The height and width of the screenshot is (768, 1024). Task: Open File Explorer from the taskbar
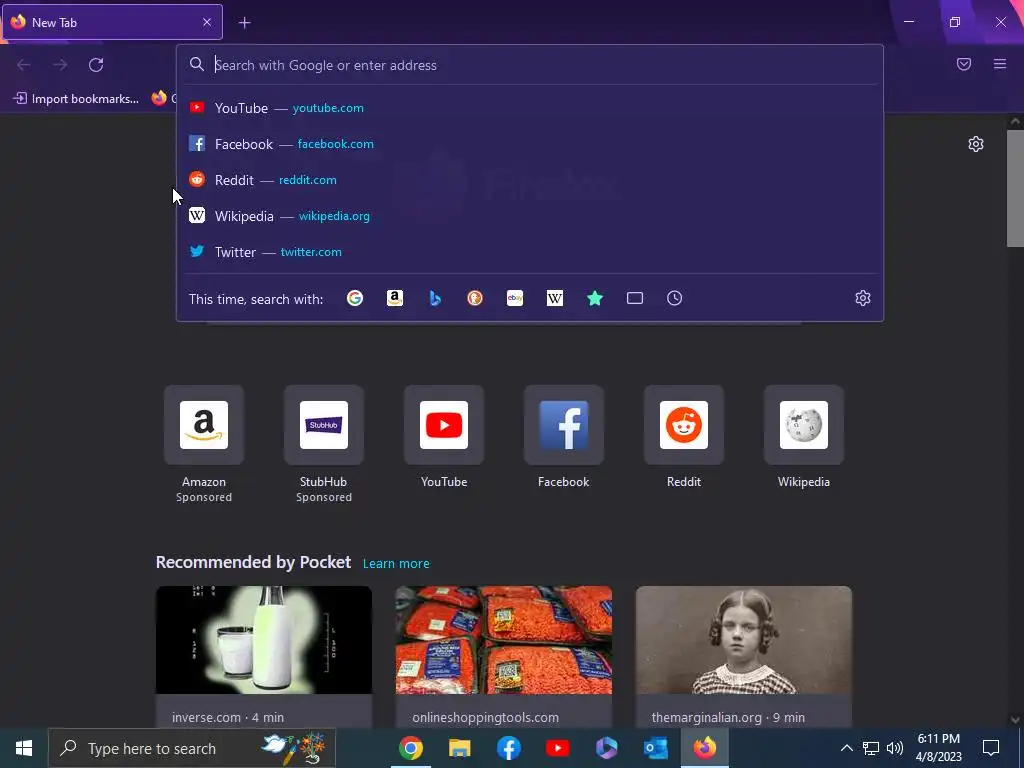click(460, 748)
